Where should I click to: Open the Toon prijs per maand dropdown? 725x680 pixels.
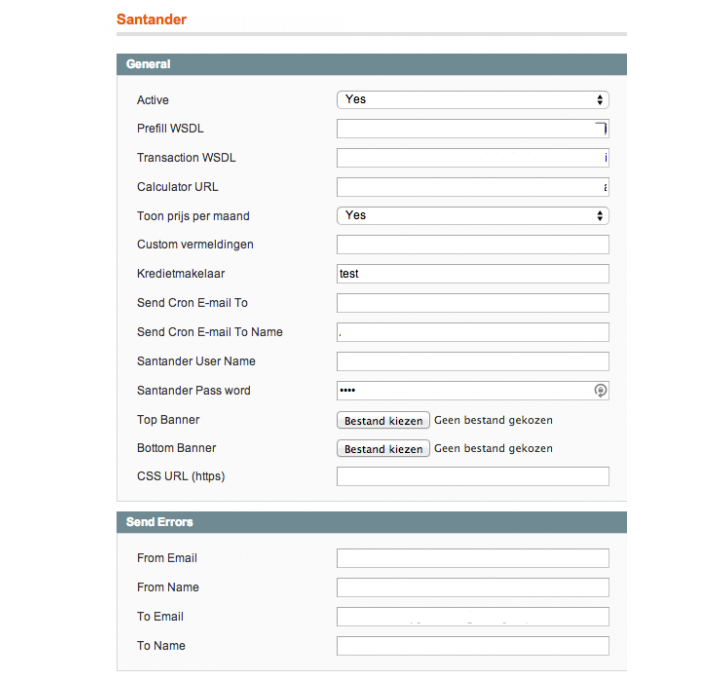473,216
